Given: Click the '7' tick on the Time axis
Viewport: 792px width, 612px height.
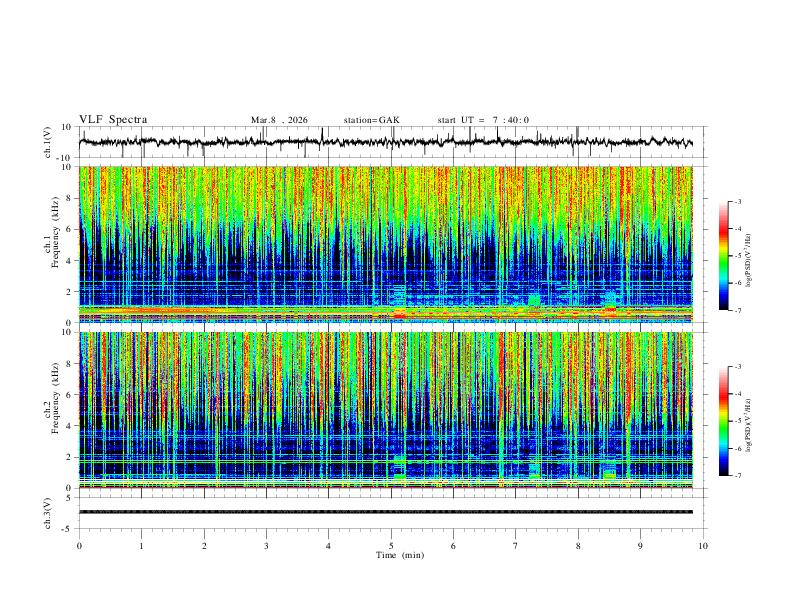Looking at the screenshot, I should click(x=516, y=546).
